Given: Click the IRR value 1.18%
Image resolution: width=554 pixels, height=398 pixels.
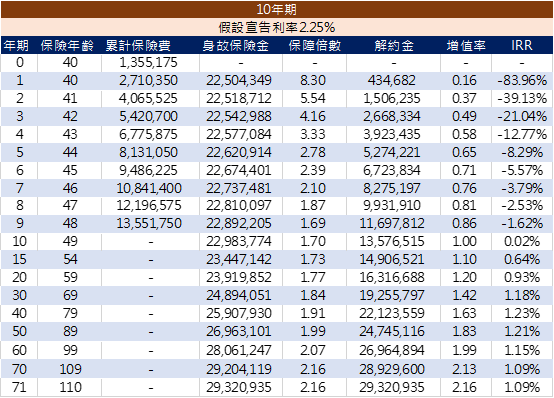Looking at the screenshot, I should coord(522,295).
